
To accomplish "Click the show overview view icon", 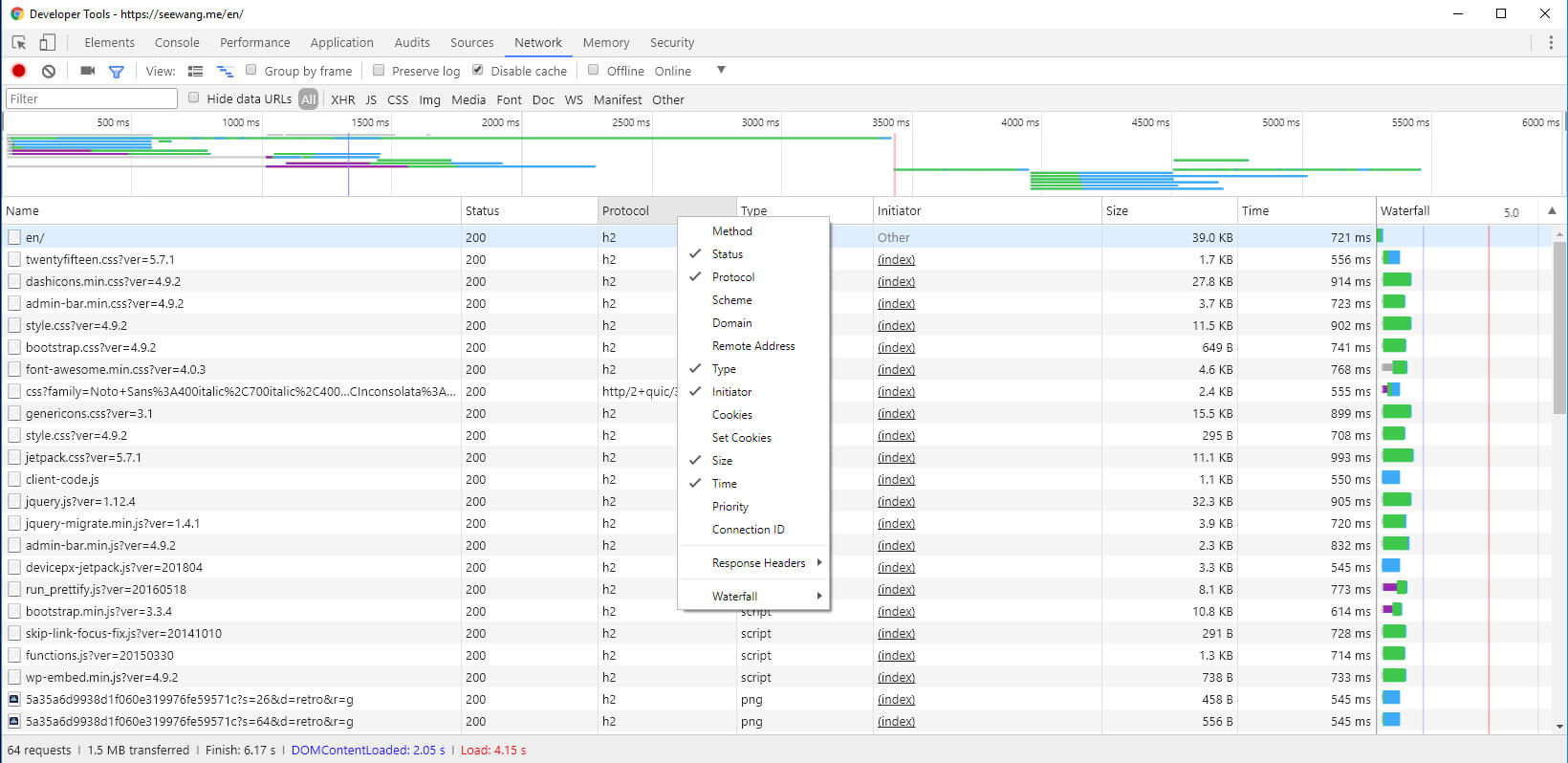I will (x=225, y=72).
